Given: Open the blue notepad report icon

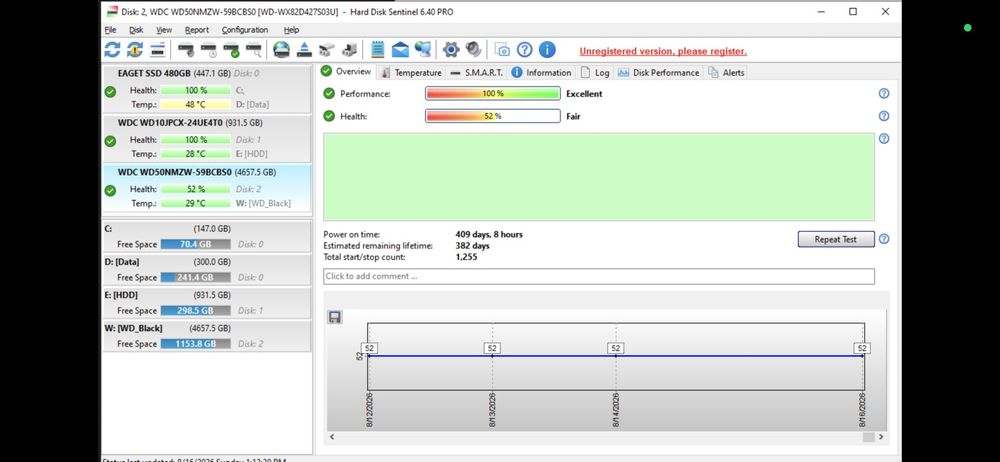Looking at the screenshot, I should pos(378,50).
